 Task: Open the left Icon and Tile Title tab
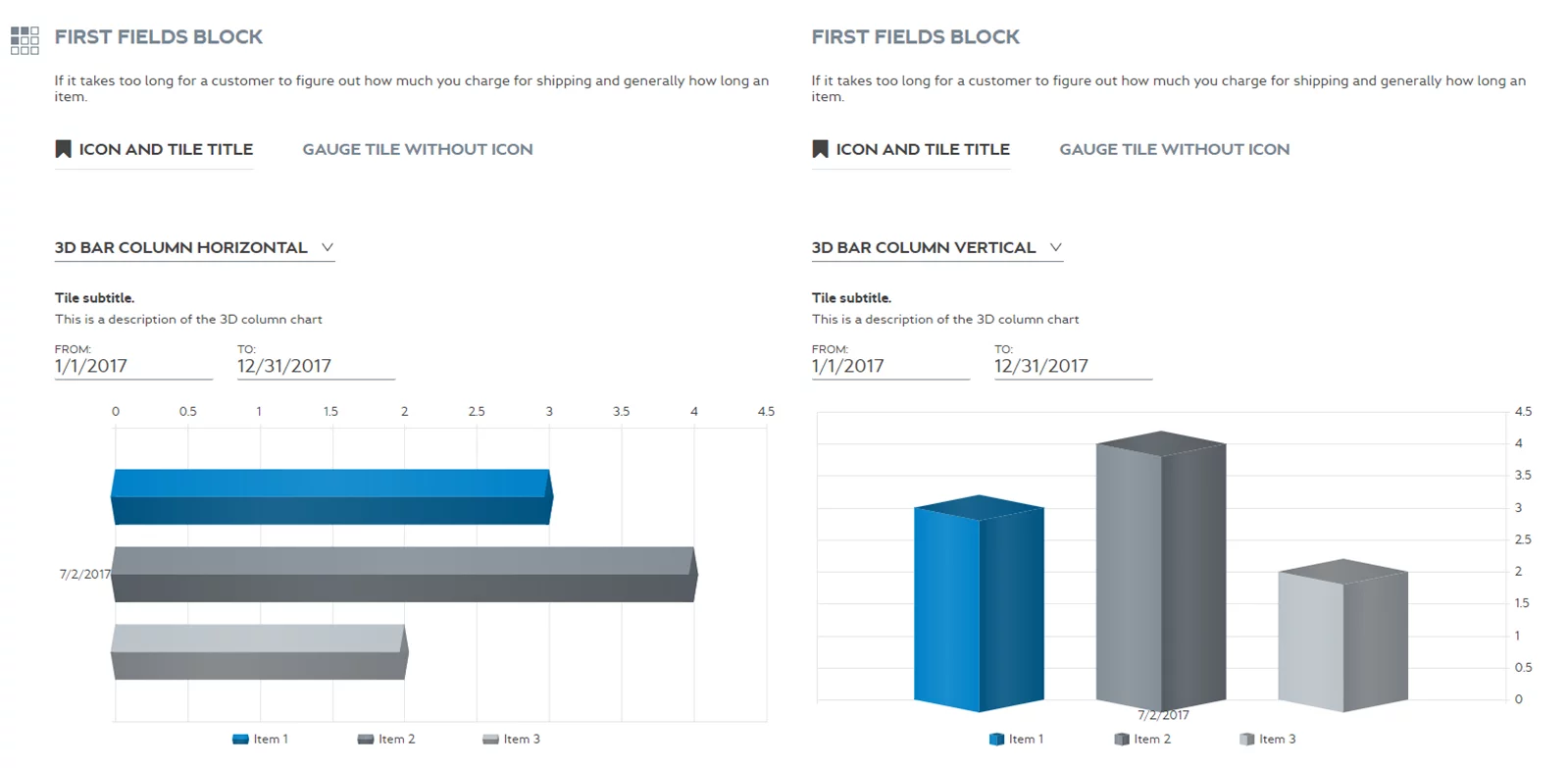(x=166, y=149)
